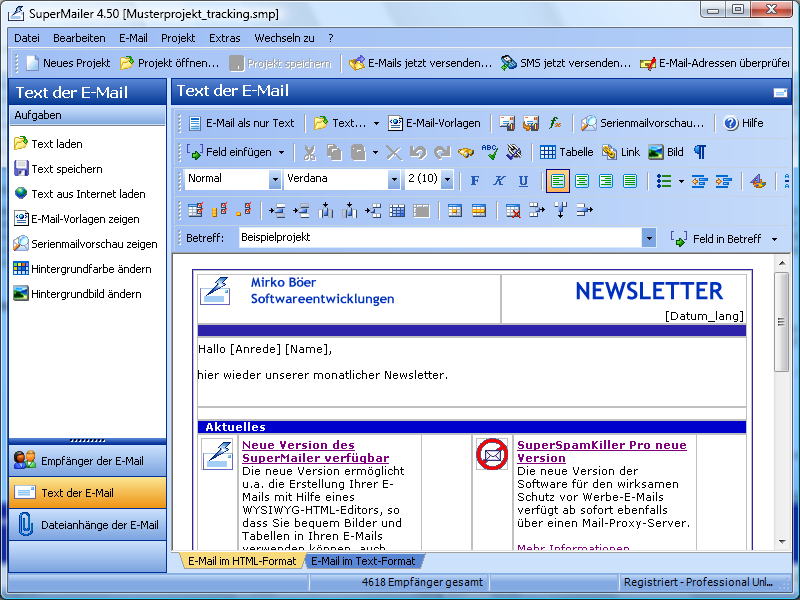Expand the Text... dropdown arrow

pyautogui.click(x=376, y=123)
